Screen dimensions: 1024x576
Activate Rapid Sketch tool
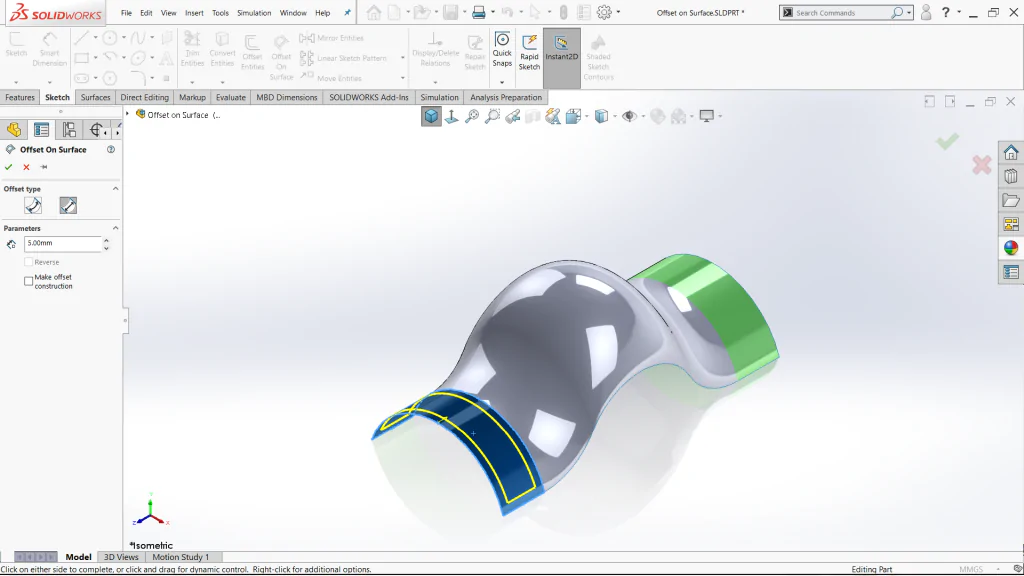pyautogui.click(x=529, y=52)
